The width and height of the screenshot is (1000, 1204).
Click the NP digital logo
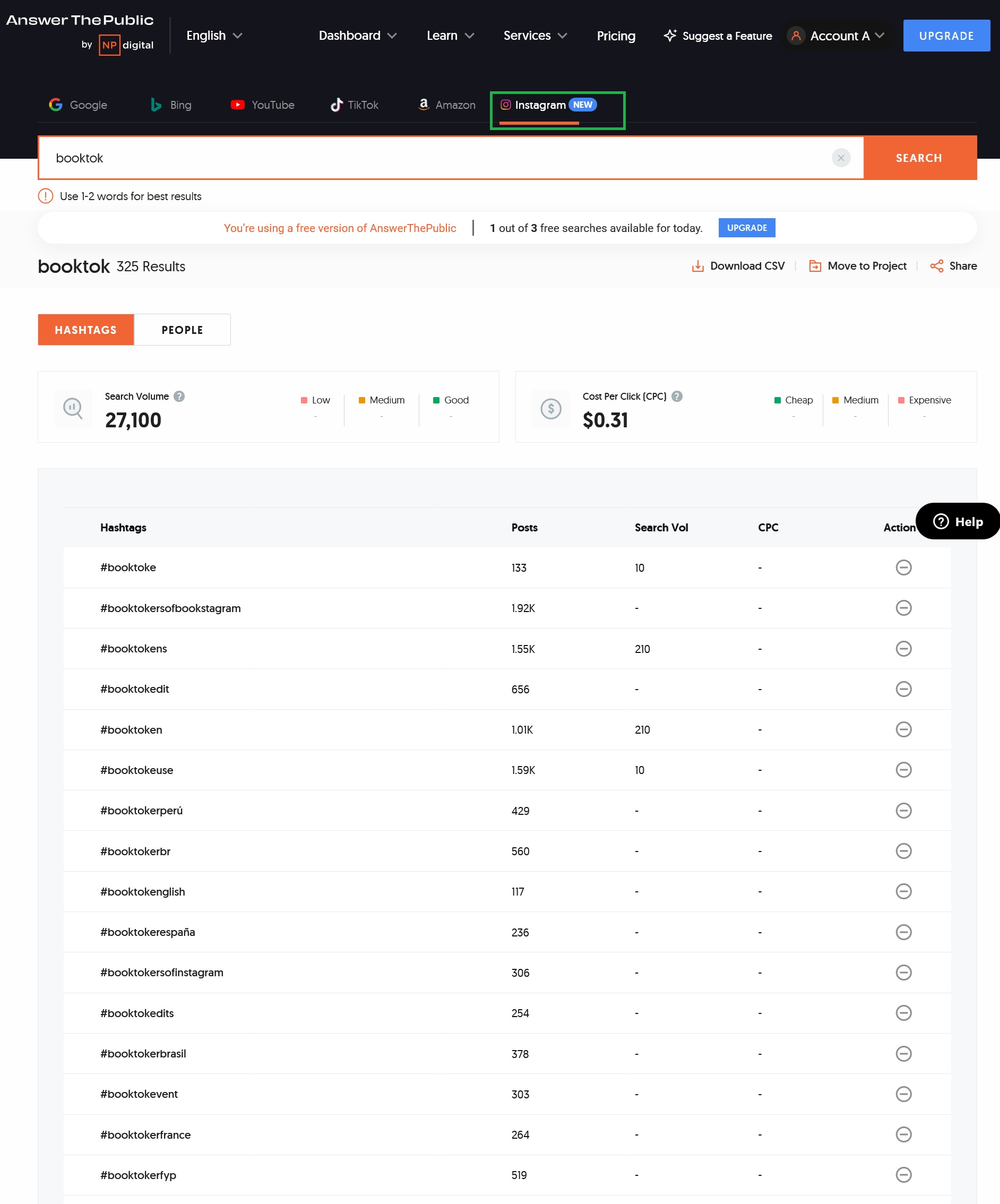[126, 45]
